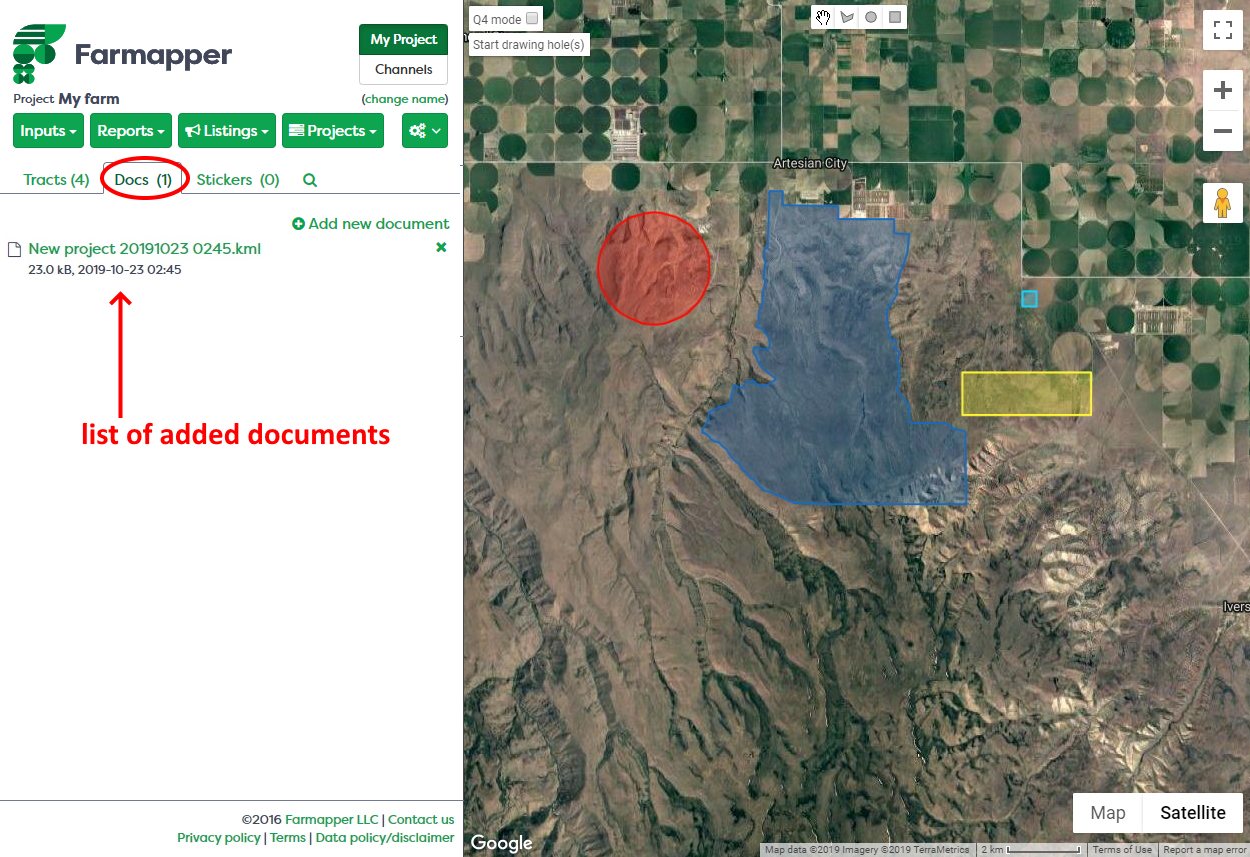Click Start drawing hole(s) button
This screenshot has height=857, width=1250.
528,45
